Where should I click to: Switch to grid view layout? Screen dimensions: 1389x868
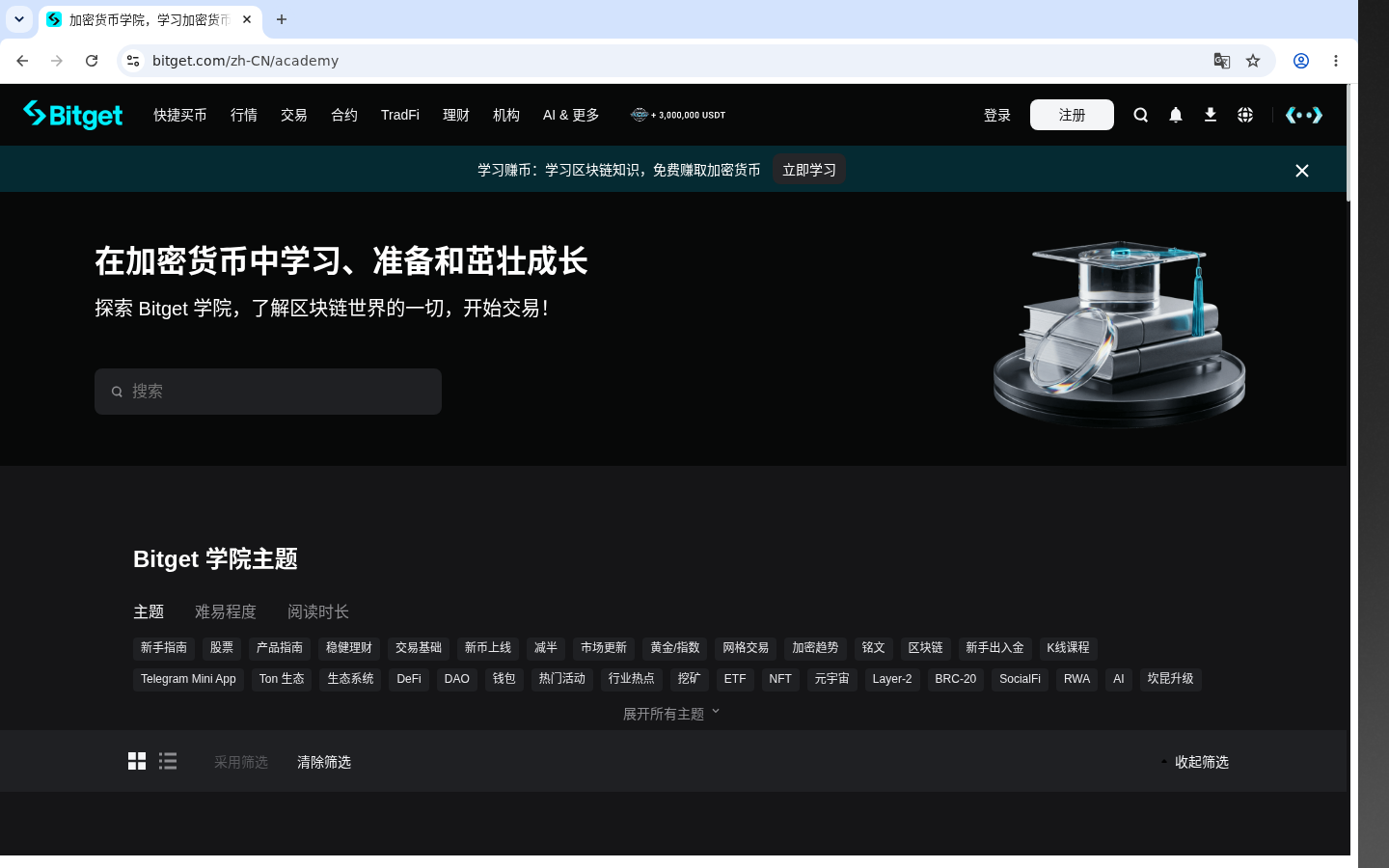click(x=137, y=761)
